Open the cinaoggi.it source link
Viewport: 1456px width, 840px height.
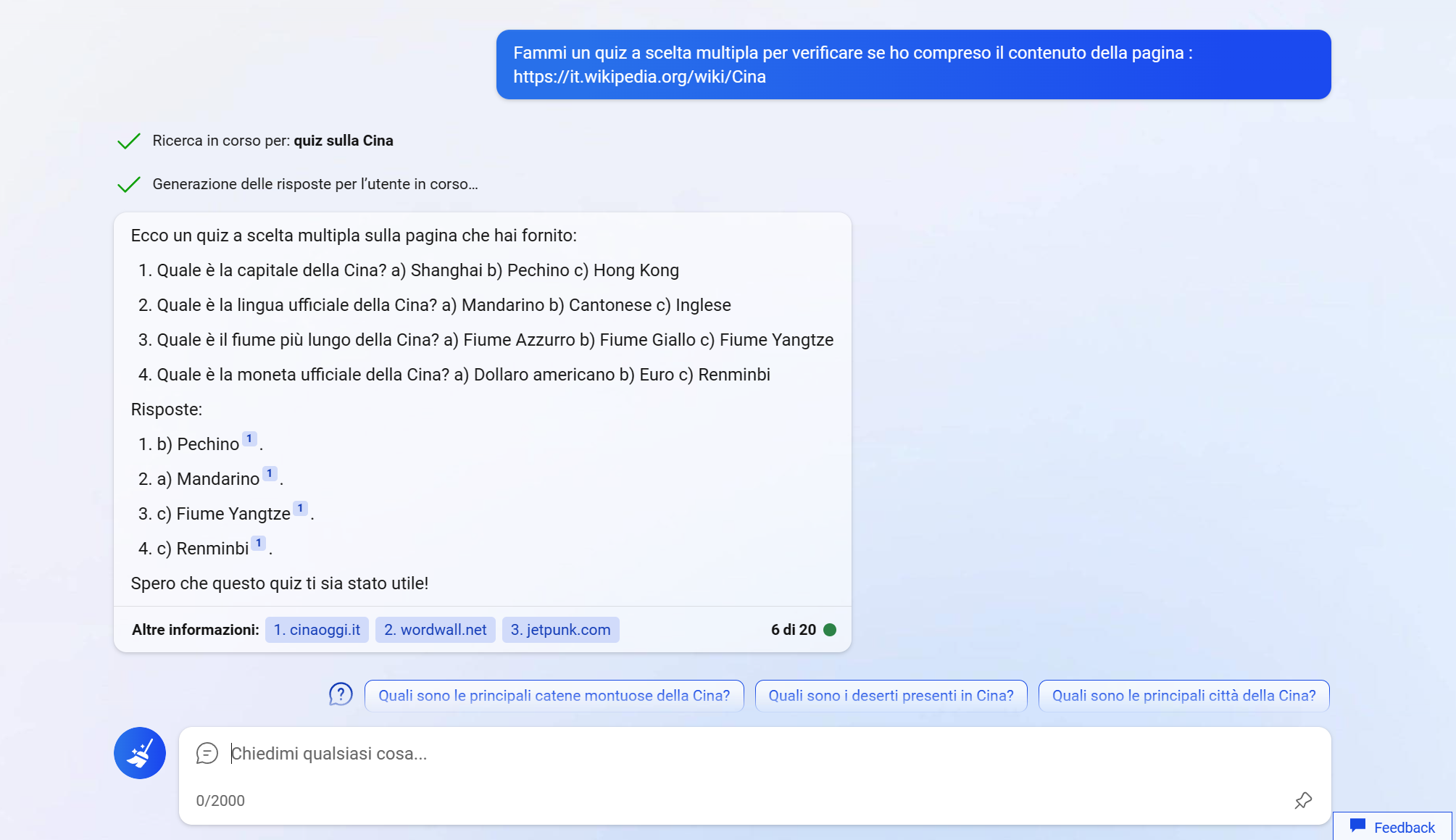coord(317,630)
